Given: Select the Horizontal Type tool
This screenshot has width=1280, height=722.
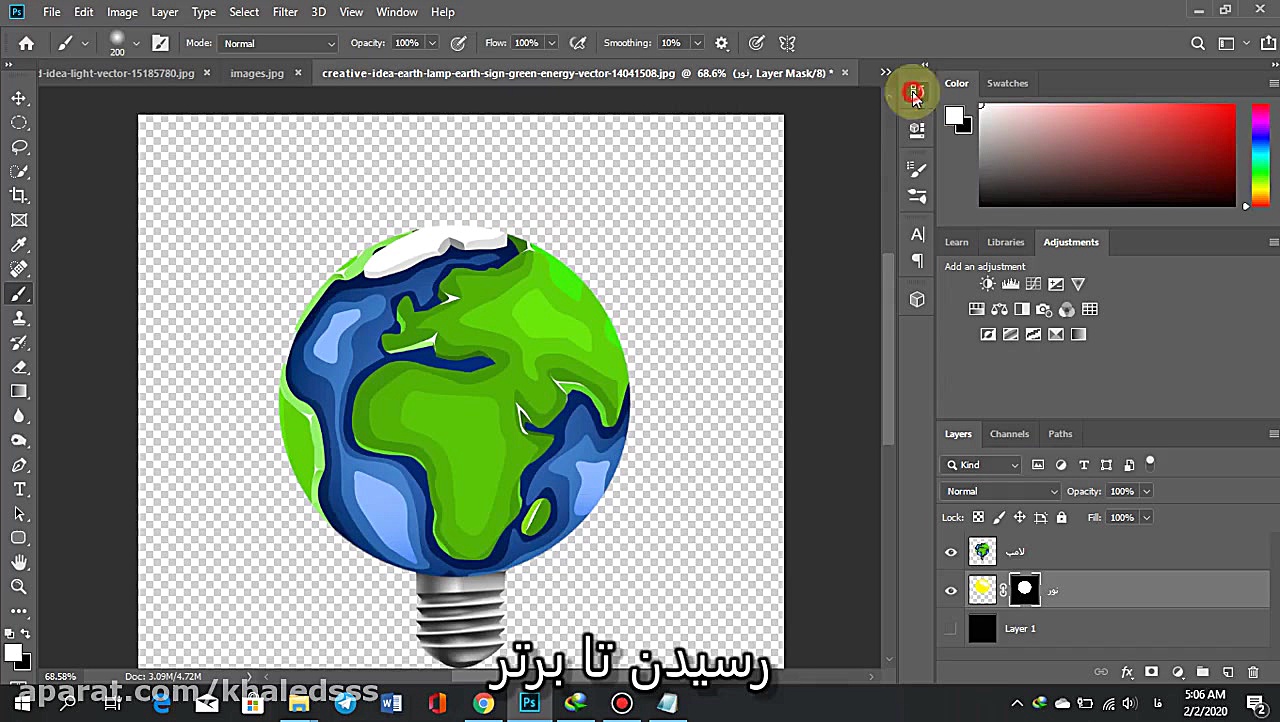Looking at the screenshot, I should pyautogui.click(x=19, y=489).
